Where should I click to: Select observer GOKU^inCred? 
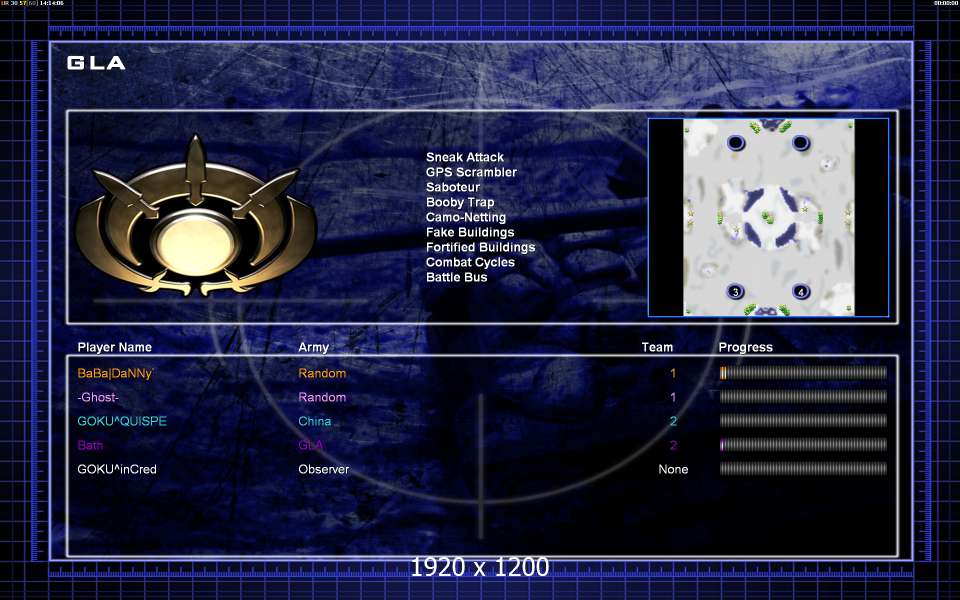click(x=117, y=470)
